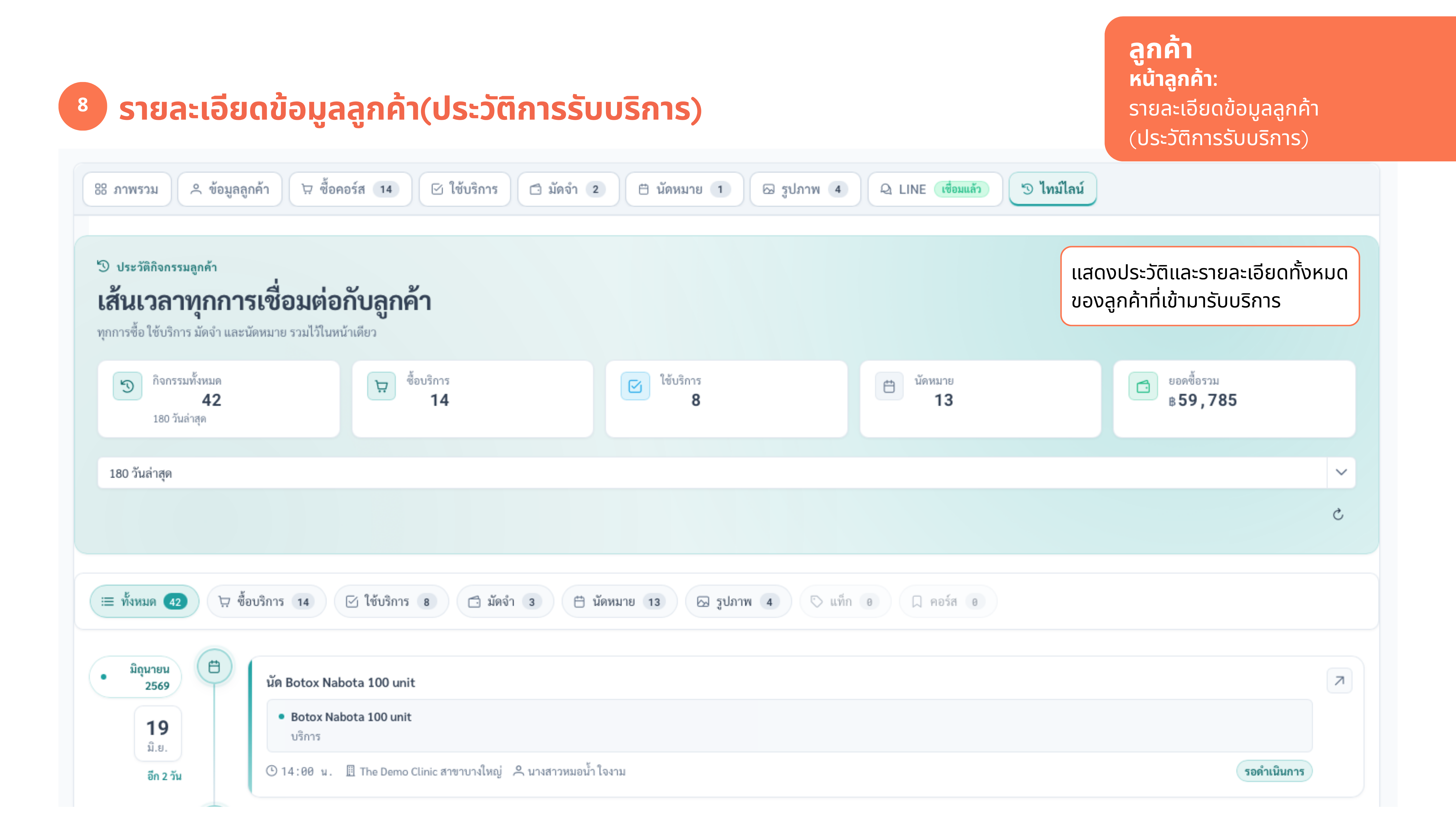Click the grid icon in ภาพรวม tab
Viewport: 1456px width, 819px height.
(101, 189)
